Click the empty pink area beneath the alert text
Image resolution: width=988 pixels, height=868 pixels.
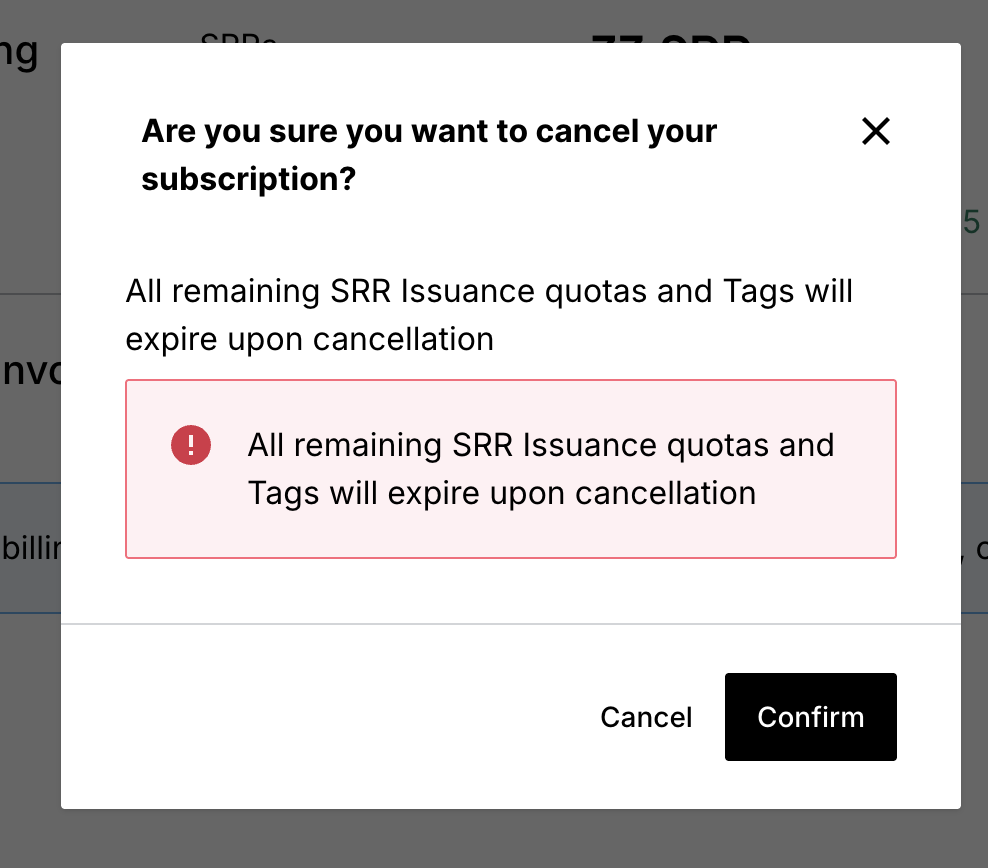click(x=510, y=535)
